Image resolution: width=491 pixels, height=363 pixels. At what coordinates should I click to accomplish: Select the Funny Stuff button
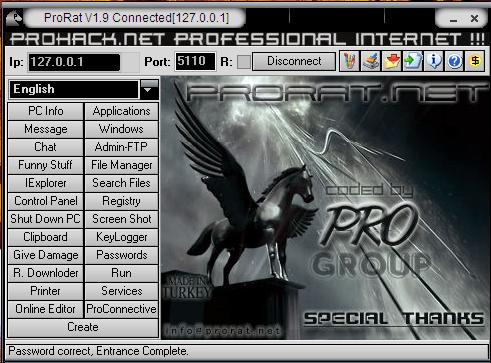click(x=46, y=165)
